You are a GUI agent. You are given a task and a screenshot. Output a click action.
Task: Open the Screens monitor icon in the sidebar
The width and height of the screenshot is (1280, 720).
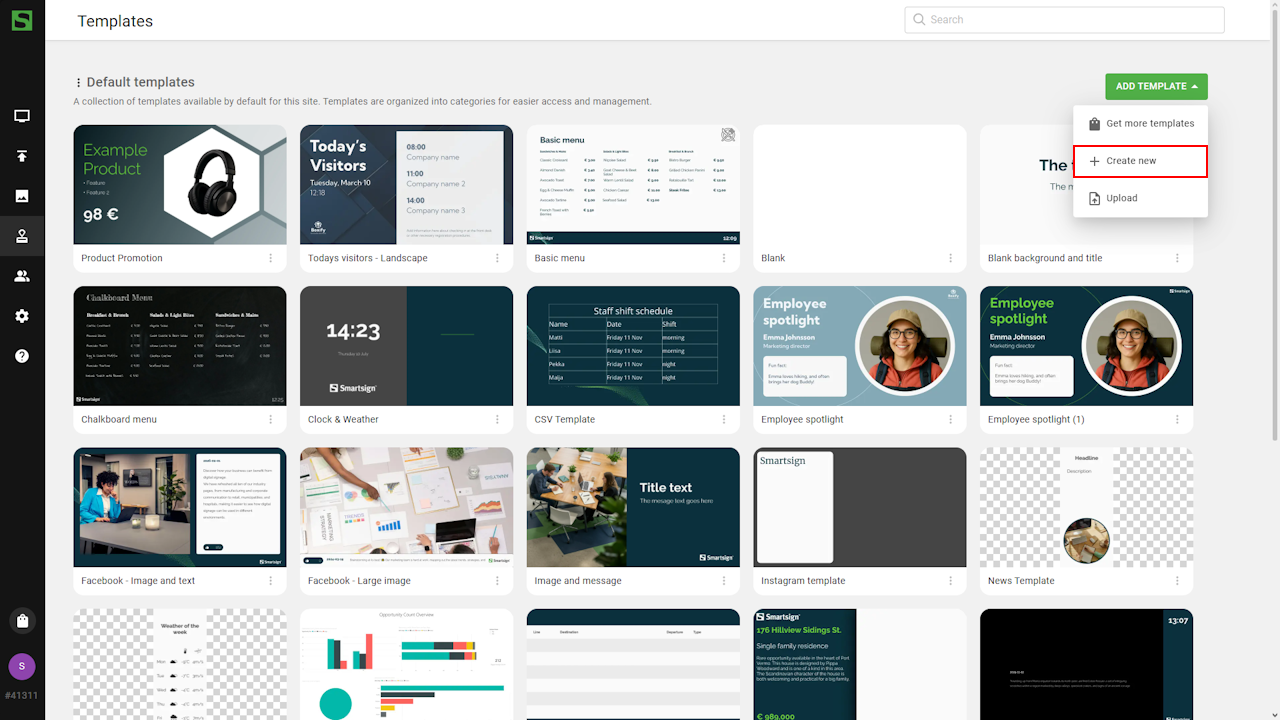(x=22, y=116)
